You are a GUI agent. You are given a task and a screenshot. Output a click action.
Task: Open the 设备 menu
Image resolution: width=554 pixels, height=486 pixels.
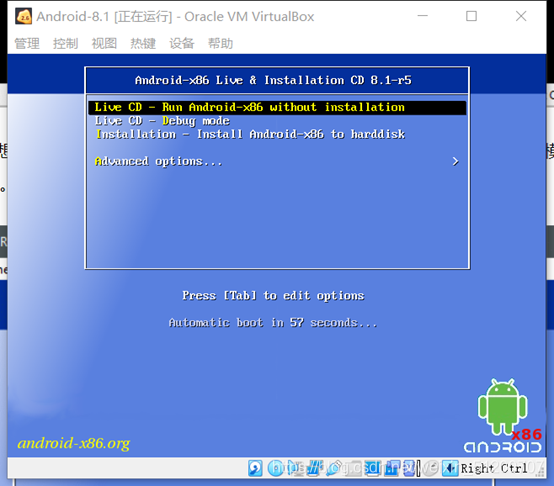182,43
